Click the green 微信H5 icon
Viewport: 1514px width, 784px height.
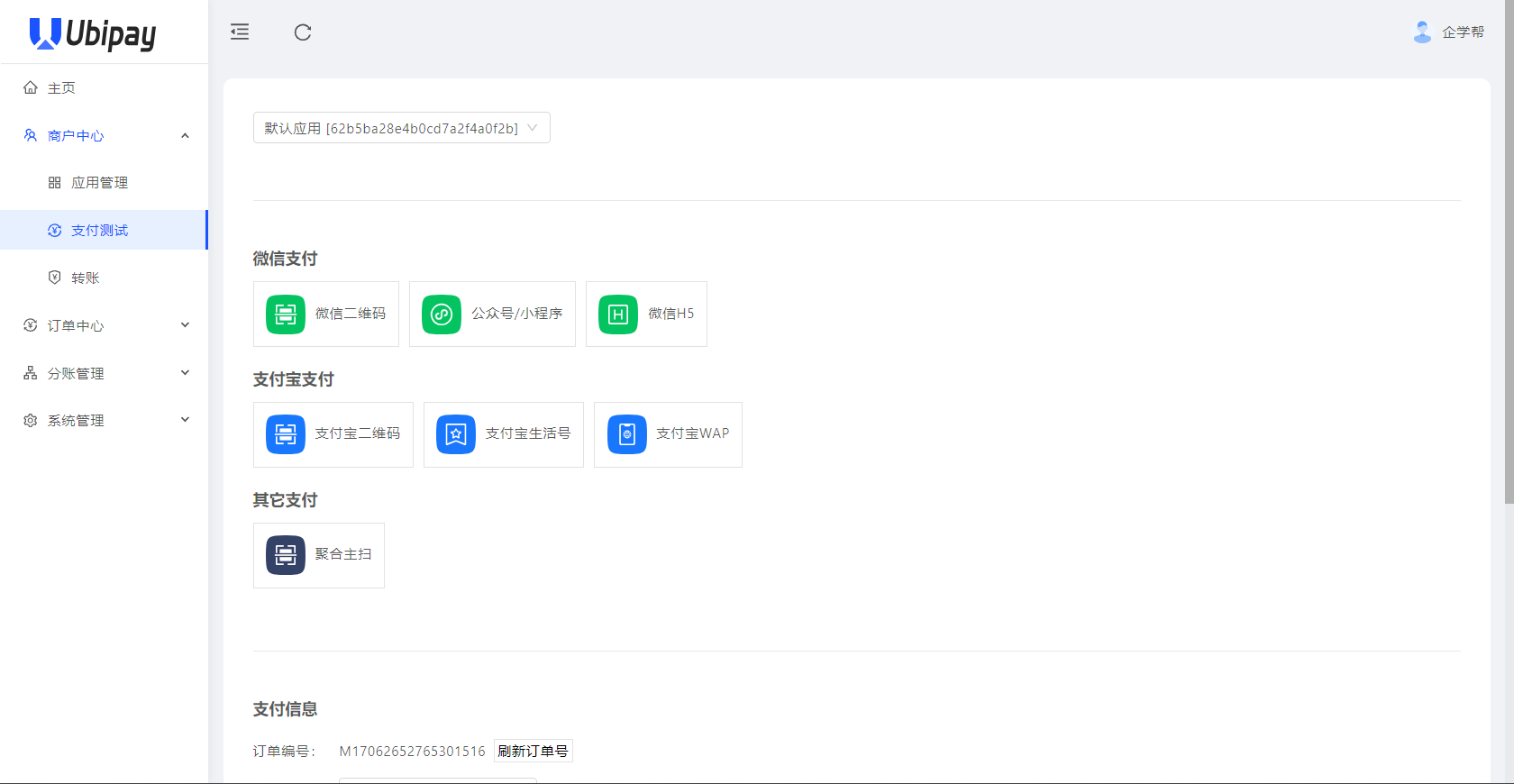point(618,315)
